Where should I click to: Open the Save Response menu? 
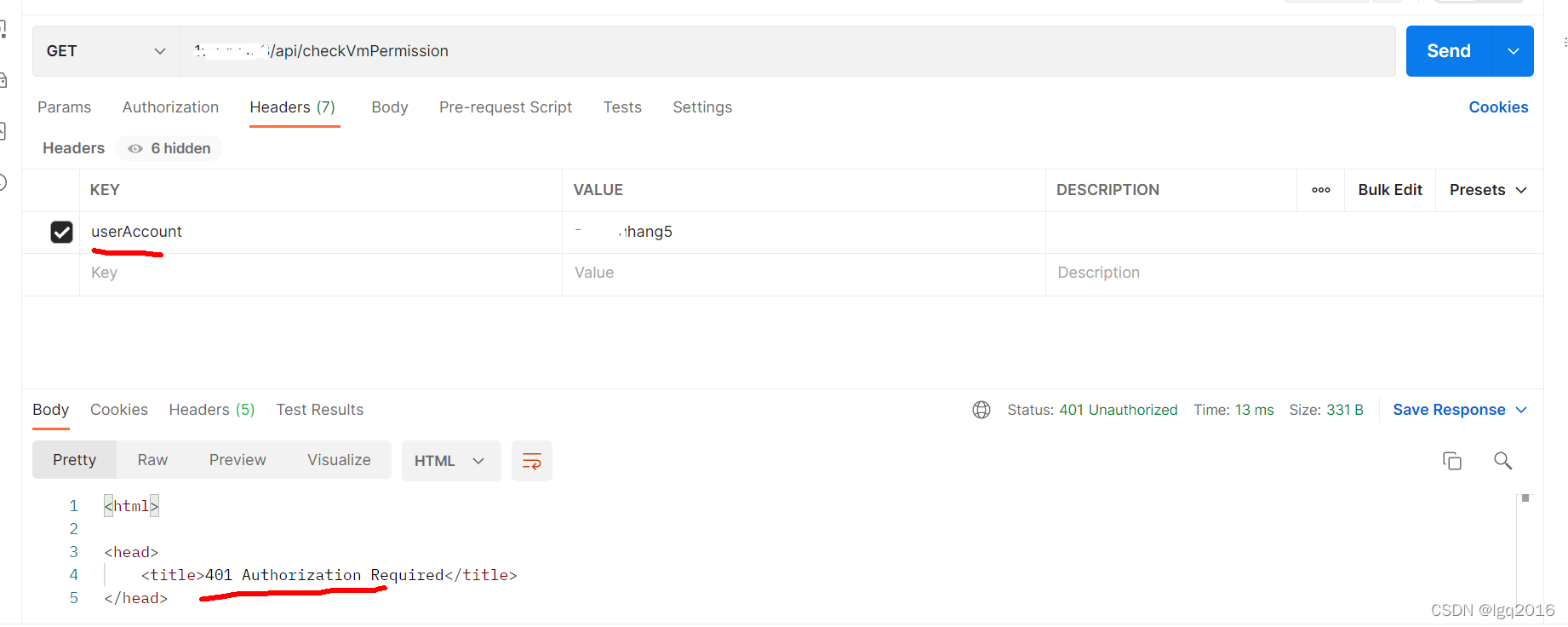click(x=1459, y=410)
